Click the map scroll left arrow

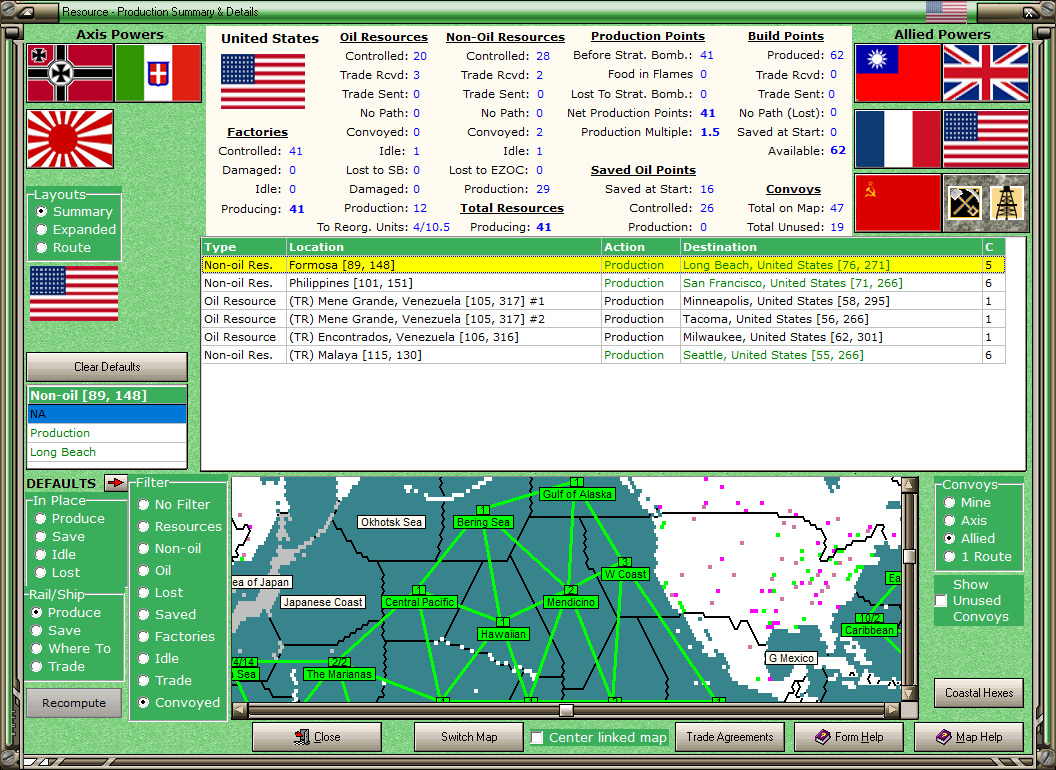(x=240, y=710)
